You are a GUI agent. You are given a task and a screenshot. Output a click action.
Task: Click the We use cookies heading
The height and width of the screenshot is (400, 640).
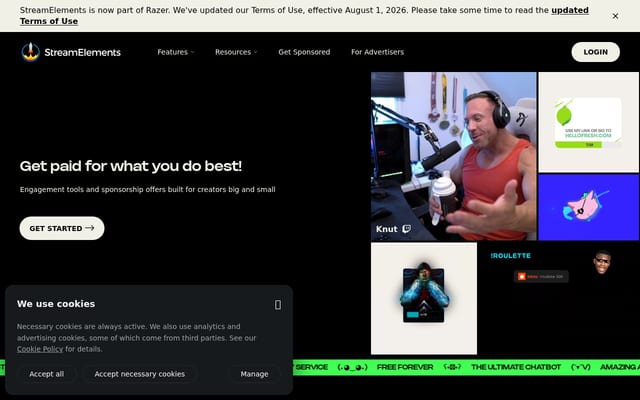(56, 304)
